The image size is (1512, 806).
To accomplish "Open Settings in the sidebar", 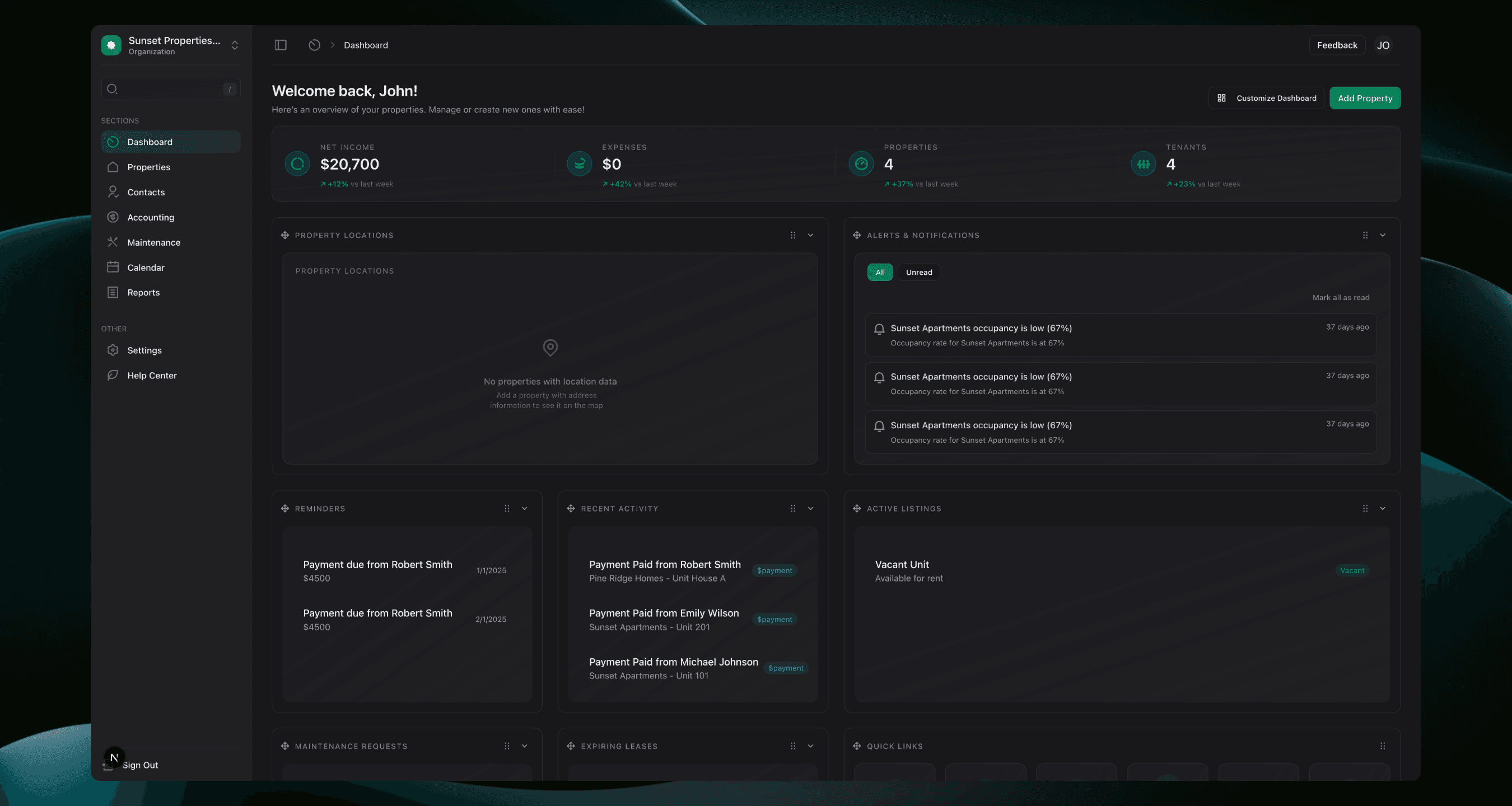I will (171, 350).
